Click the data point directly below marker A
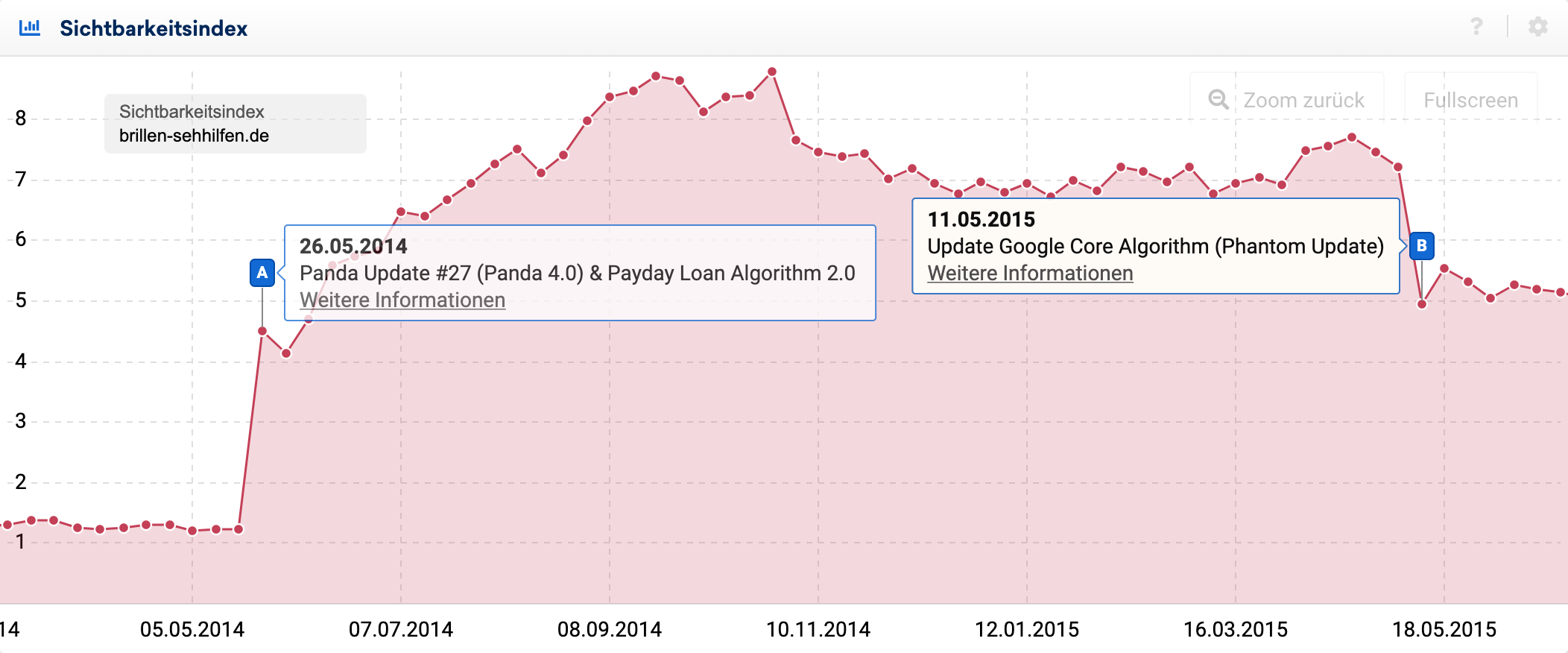This screenshot has width=1568, height=653. point(262,331)
